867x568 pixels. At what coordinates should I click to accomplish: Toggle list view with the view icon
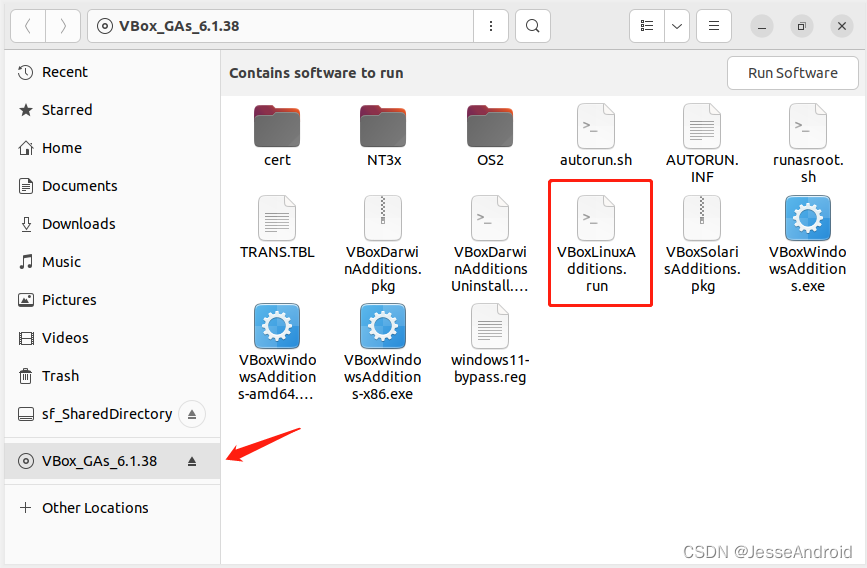click(647, 26)
